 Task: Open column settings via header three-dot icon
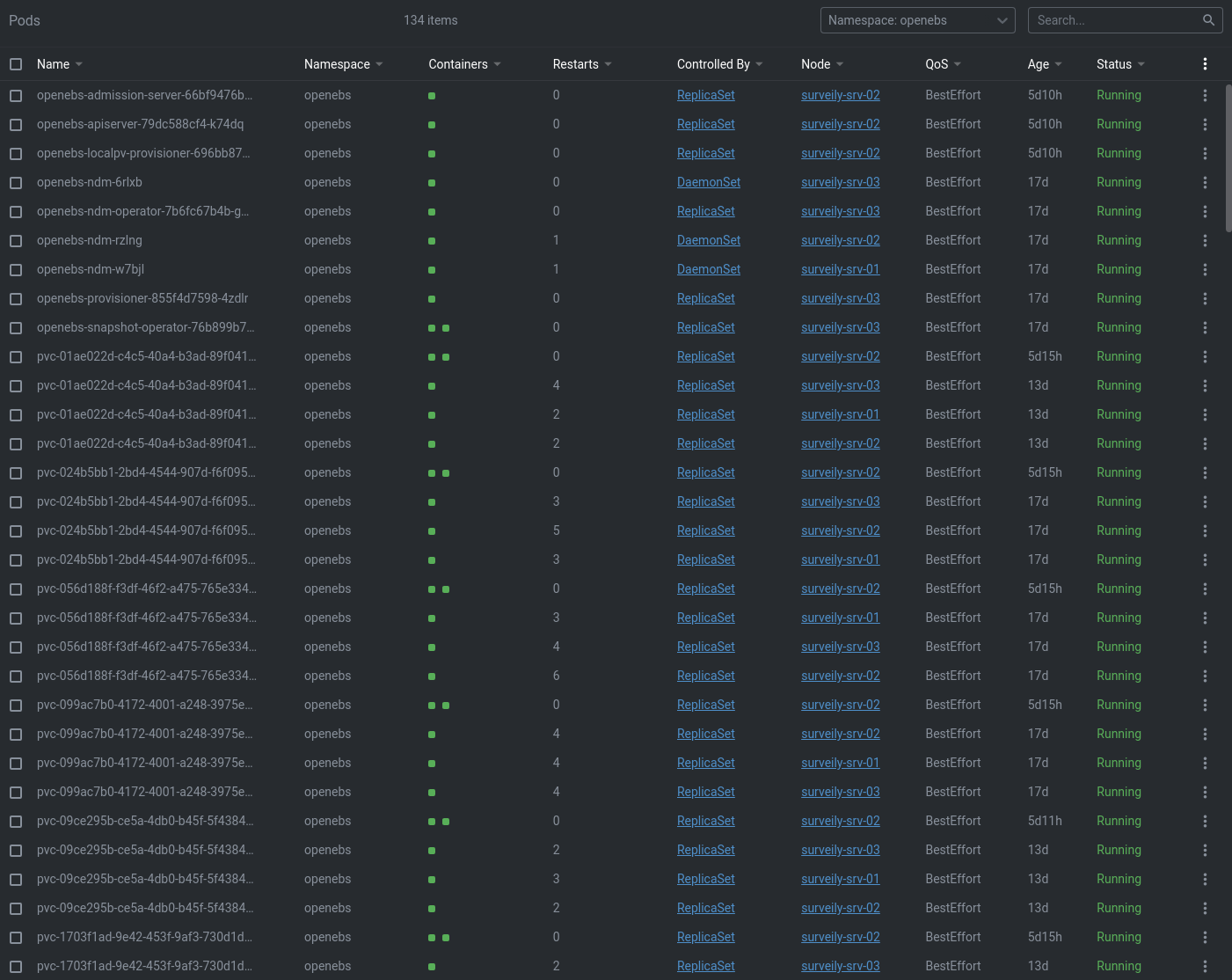click(x=1205, y=63)
